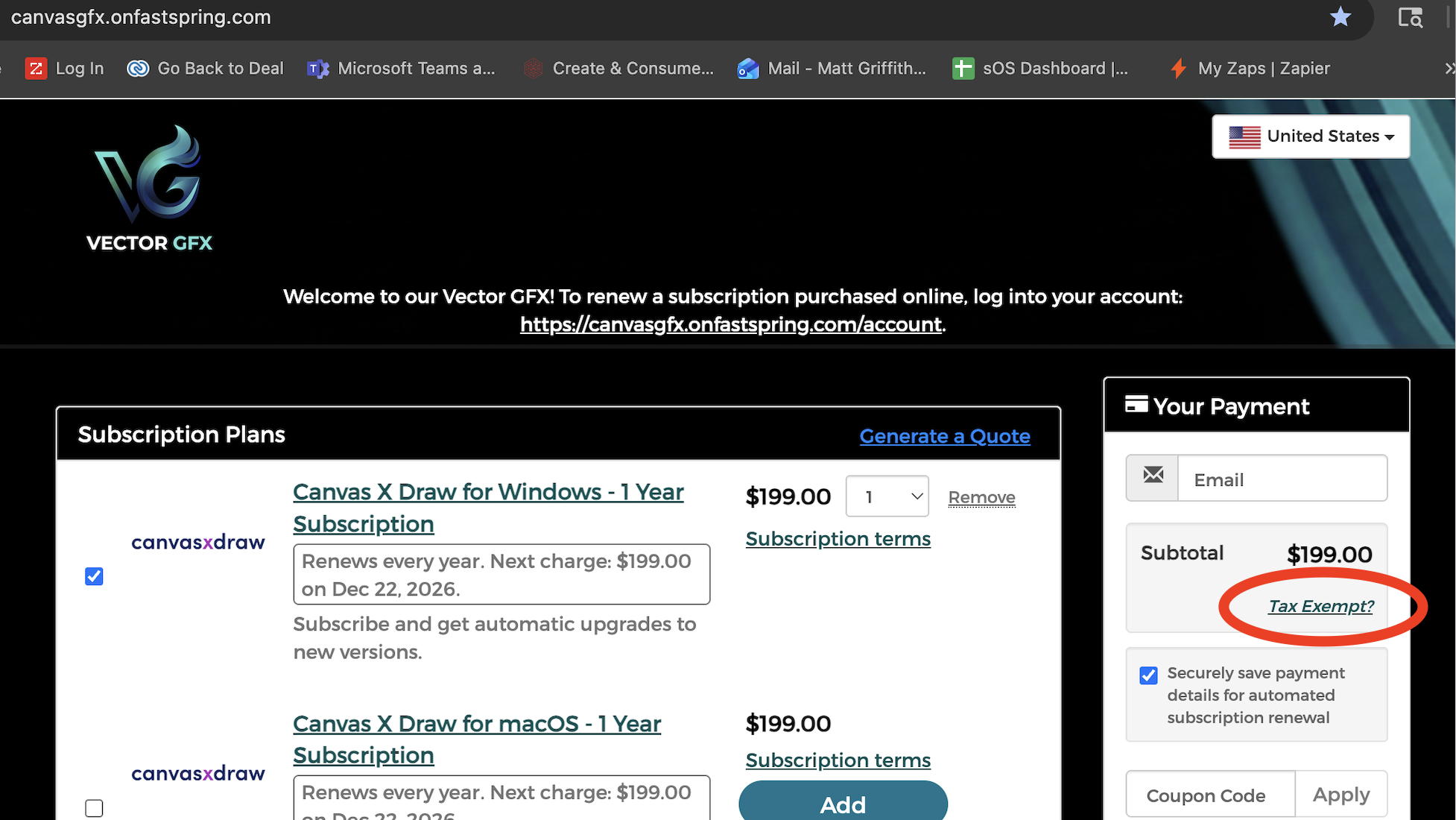Expand the quantity dropdown for Windows subscription
Viewport: 1456px width, 820px height.
point(887,496)
